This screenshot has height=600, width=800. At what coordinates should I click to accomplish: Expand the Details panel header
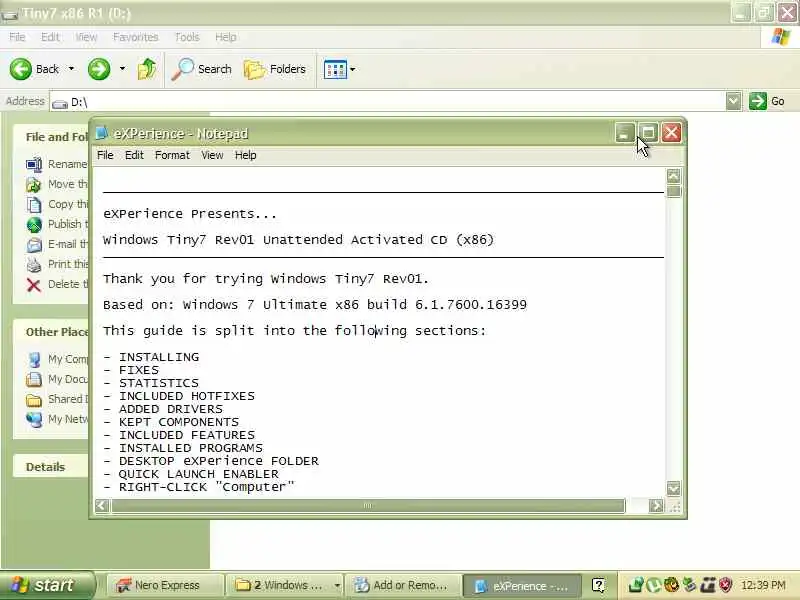[50, 466]
